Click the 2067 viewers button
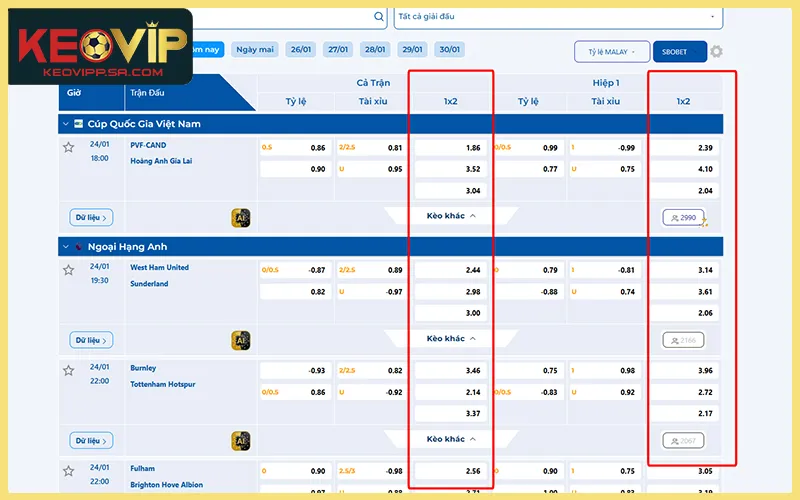800x500 pixels. tap(683, 440)
